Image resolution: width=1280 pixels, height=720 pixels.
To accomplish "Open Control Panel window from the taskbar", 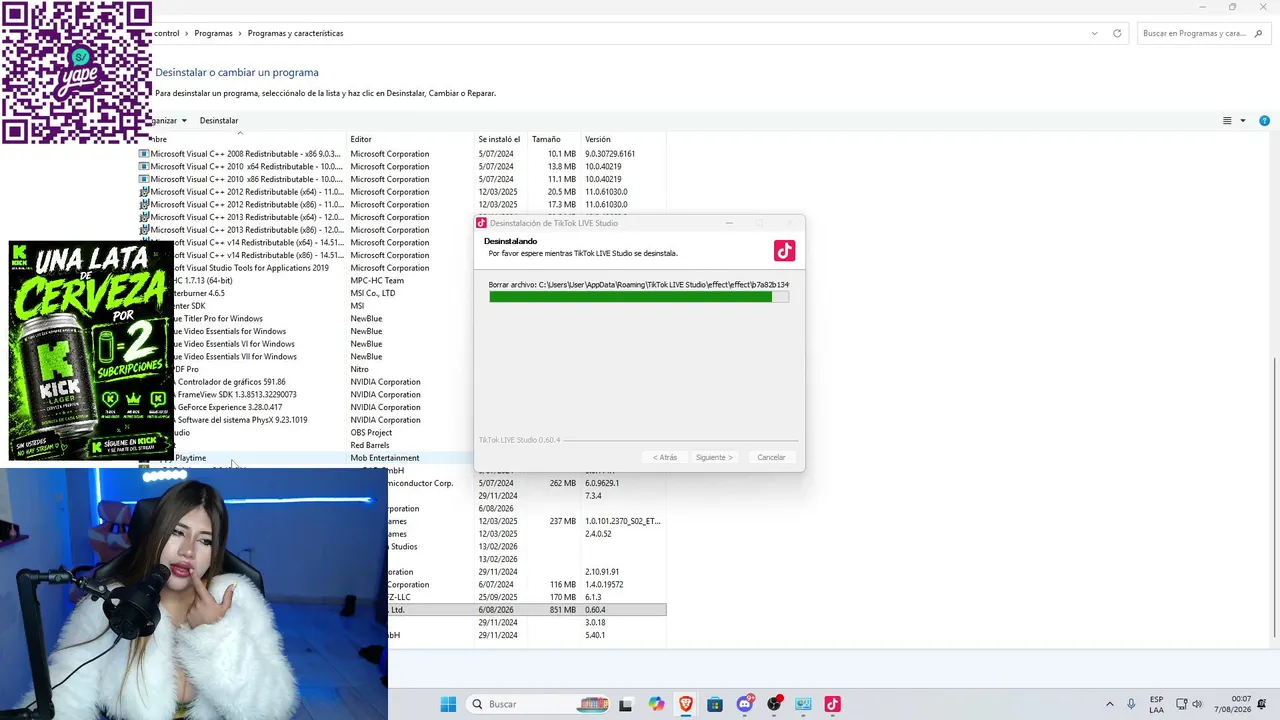I will 803,704.
